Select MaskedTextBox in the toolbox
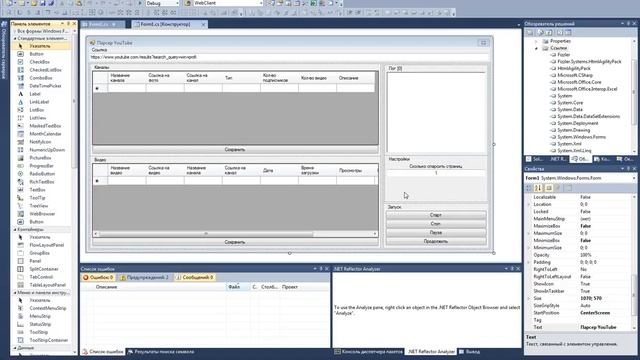Screen dimensions: 640x360 coord(45,126)
